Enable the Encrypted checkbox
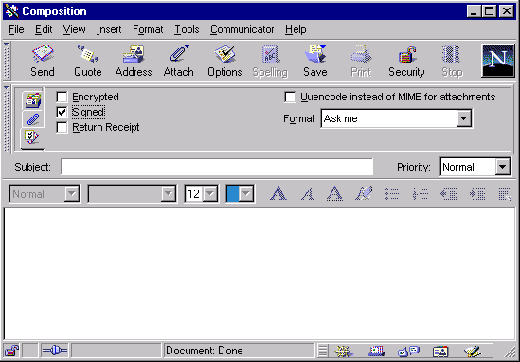 click(62, 97)
